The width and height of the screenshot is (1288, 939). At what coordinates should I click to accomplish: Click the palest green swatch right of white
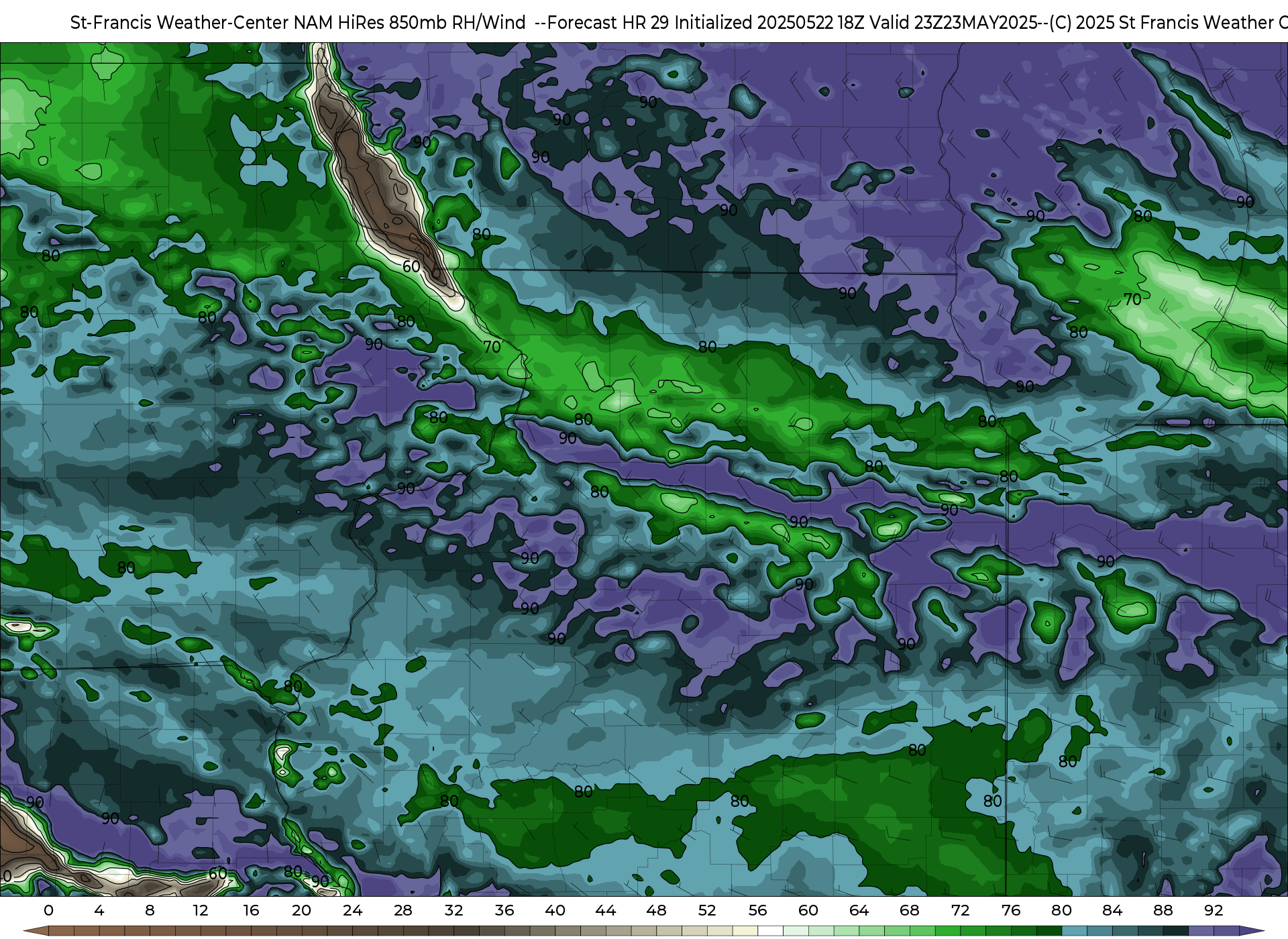[x=796, y=931]
